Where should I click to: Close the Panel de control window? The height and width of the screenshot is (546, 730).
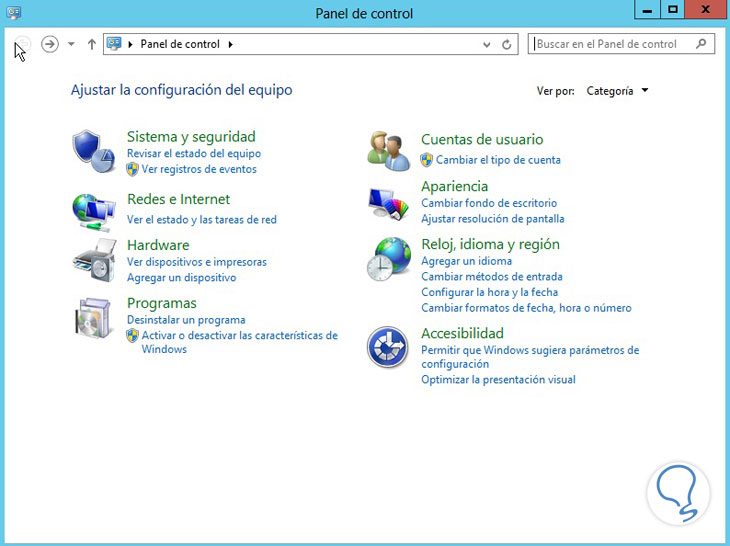(x=705, y=9)
